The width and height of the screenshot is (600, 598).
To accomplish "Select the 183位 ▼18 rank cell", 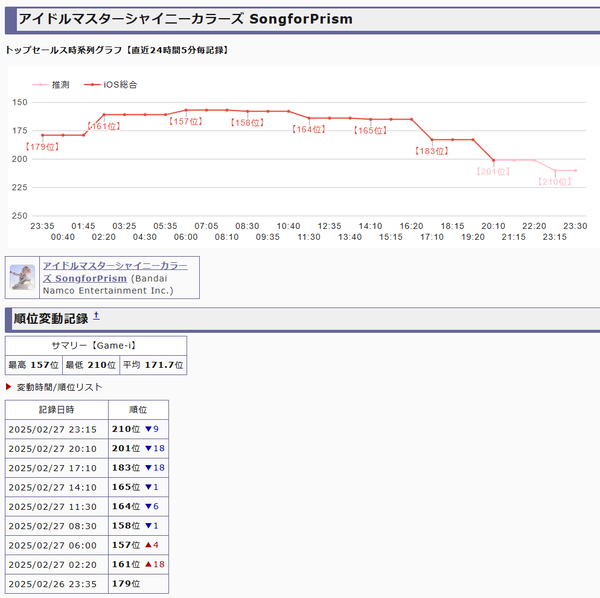I will tap(139, 468).
